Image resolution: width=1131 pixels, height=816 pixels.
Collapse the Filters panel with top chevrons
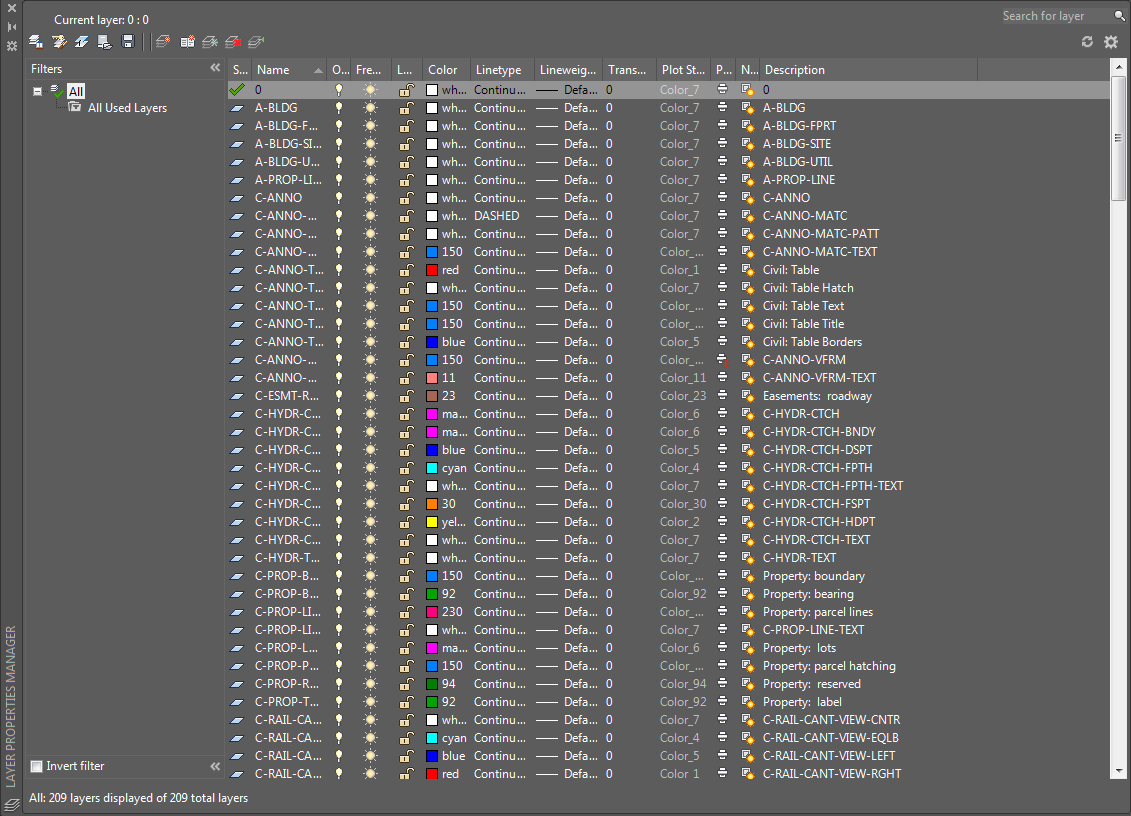(x=215, y=68)
